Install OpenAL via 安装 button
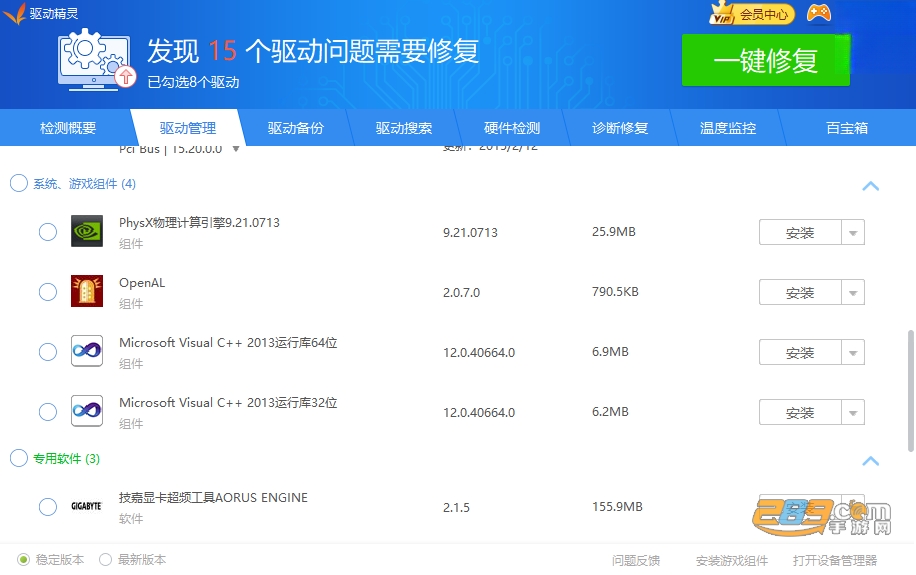Viewport: 916px width, 575px height. pos(800,293)
